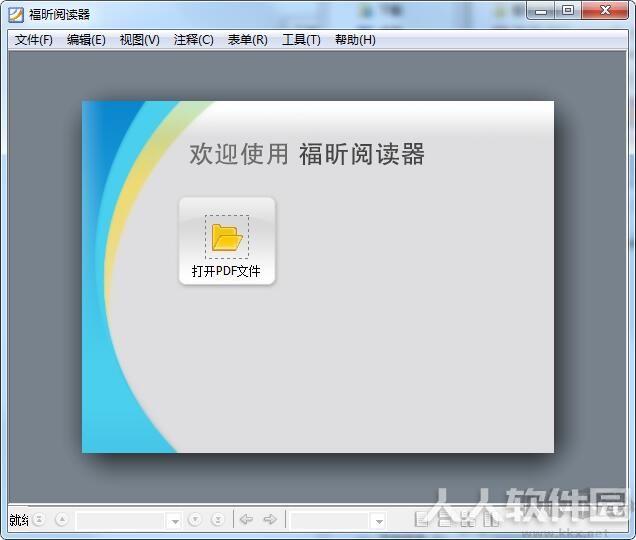Close the 福昕阅读器 window
Screen dimensions: 636x540
pyautogui.click(x=605, y=11)
